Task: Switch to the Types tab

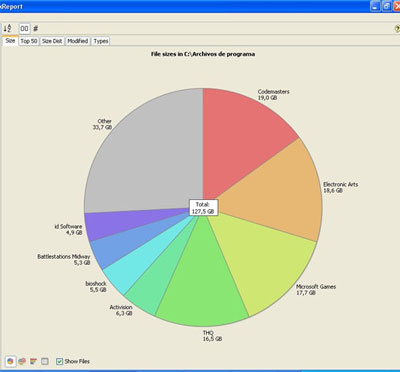Action: tap(101, 41)
